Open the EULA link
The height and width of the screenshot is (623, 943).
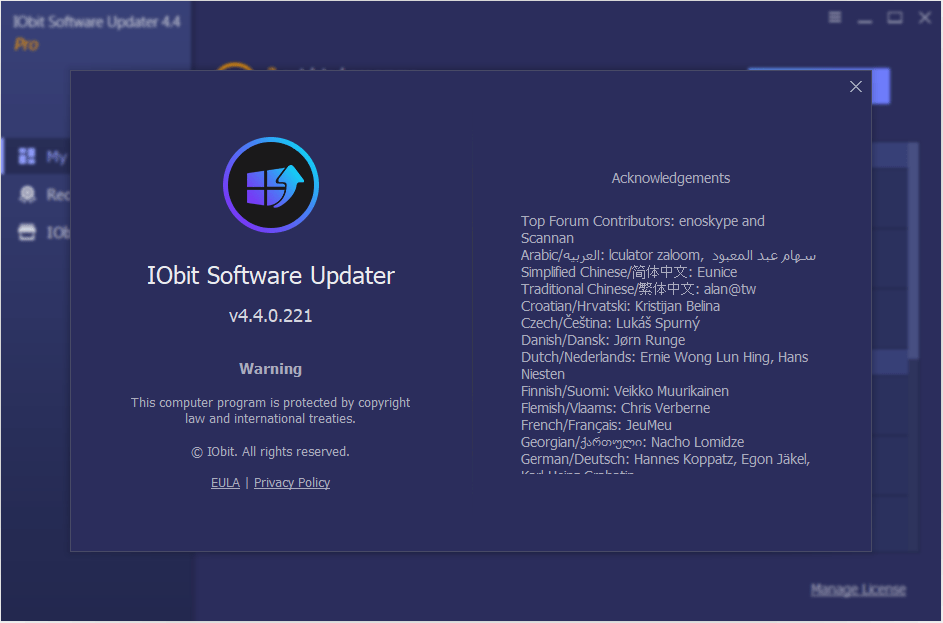click(x=225, y=483)
